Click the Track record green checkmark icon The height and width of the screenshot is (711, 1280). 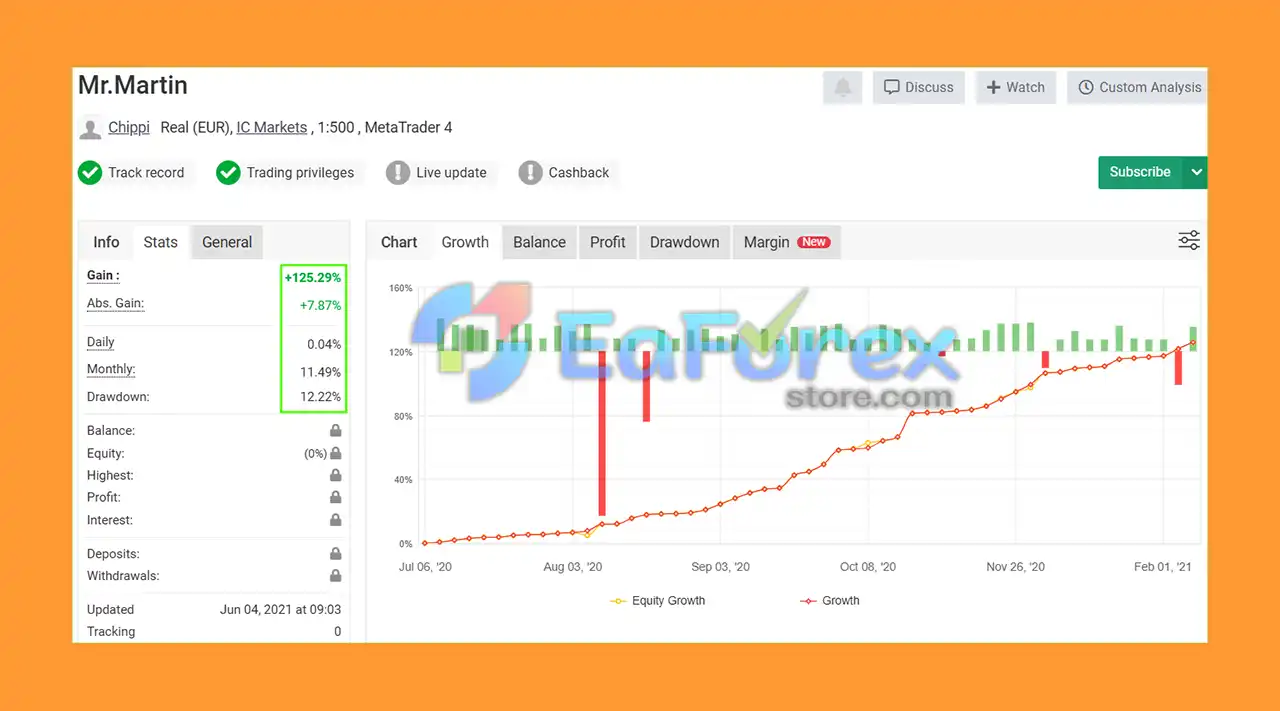coord(90,173)
